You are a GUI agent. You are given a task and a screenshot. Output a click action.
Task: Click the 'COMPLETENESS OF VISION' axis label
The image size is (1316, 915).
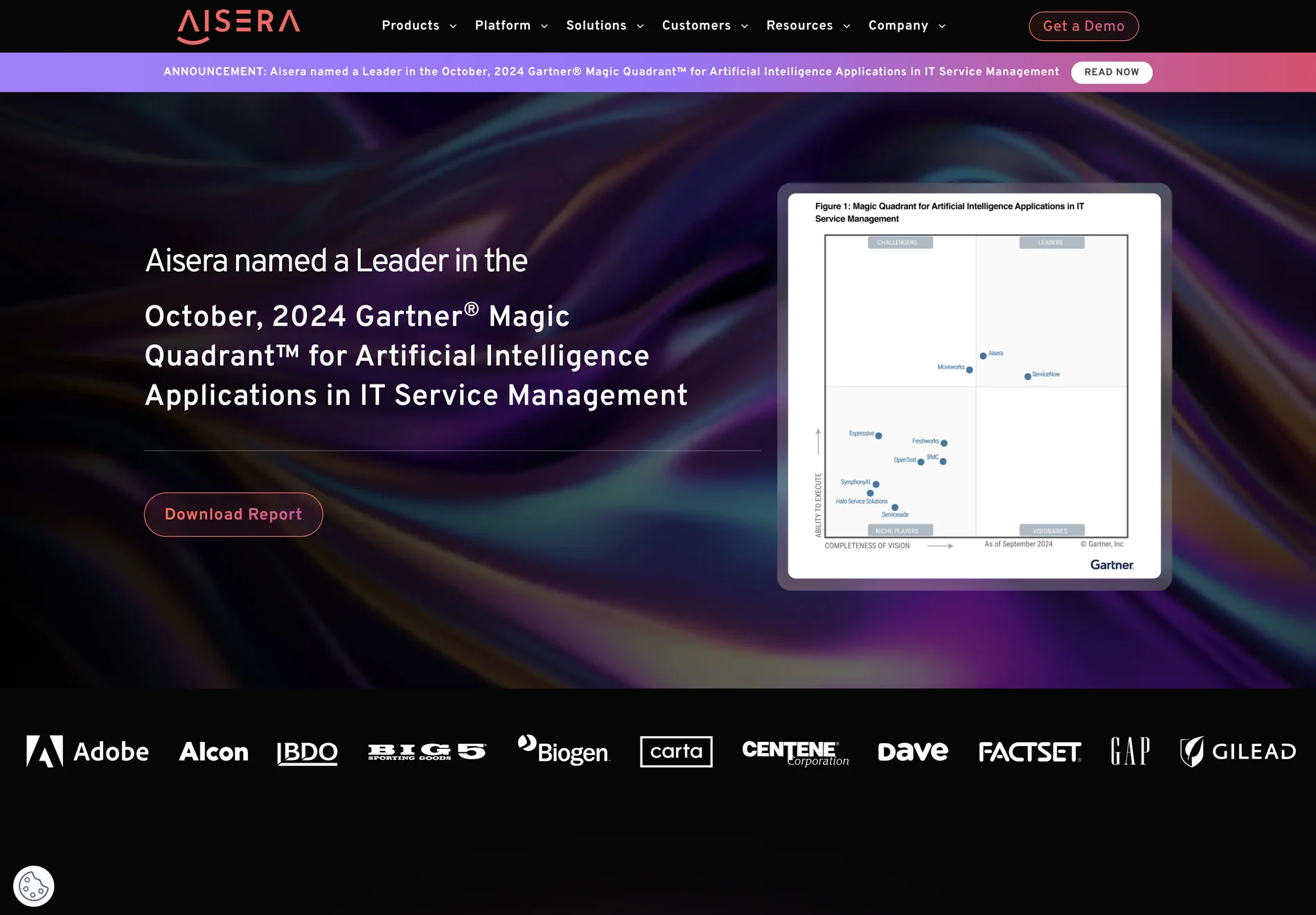[867, 546]
